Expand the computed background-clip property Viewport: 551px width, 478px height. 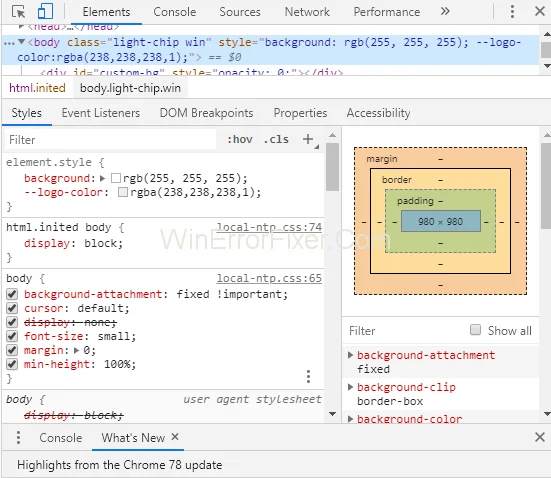(350, 387)
